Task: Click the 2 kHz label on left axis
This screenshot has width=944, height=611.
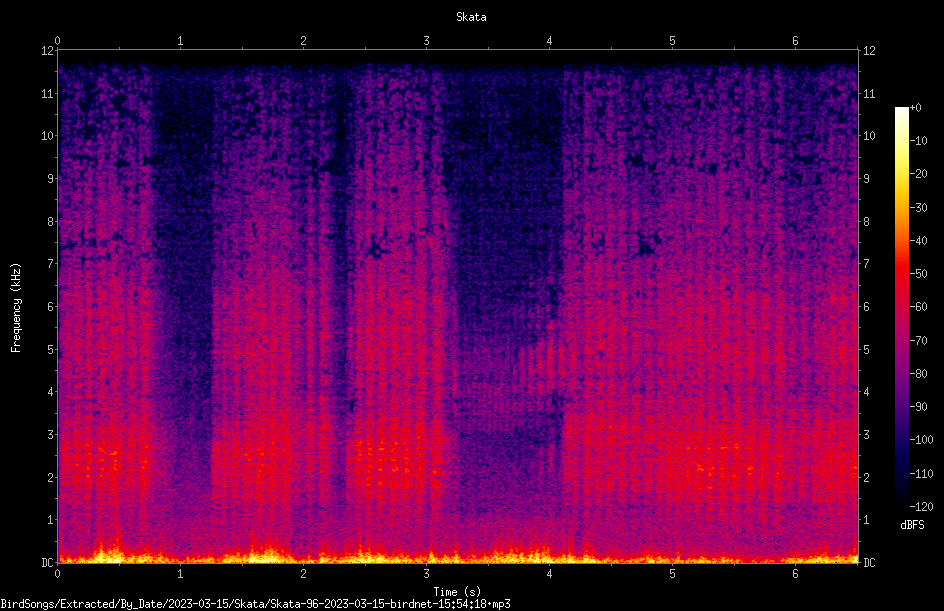Action: point(51,477)
